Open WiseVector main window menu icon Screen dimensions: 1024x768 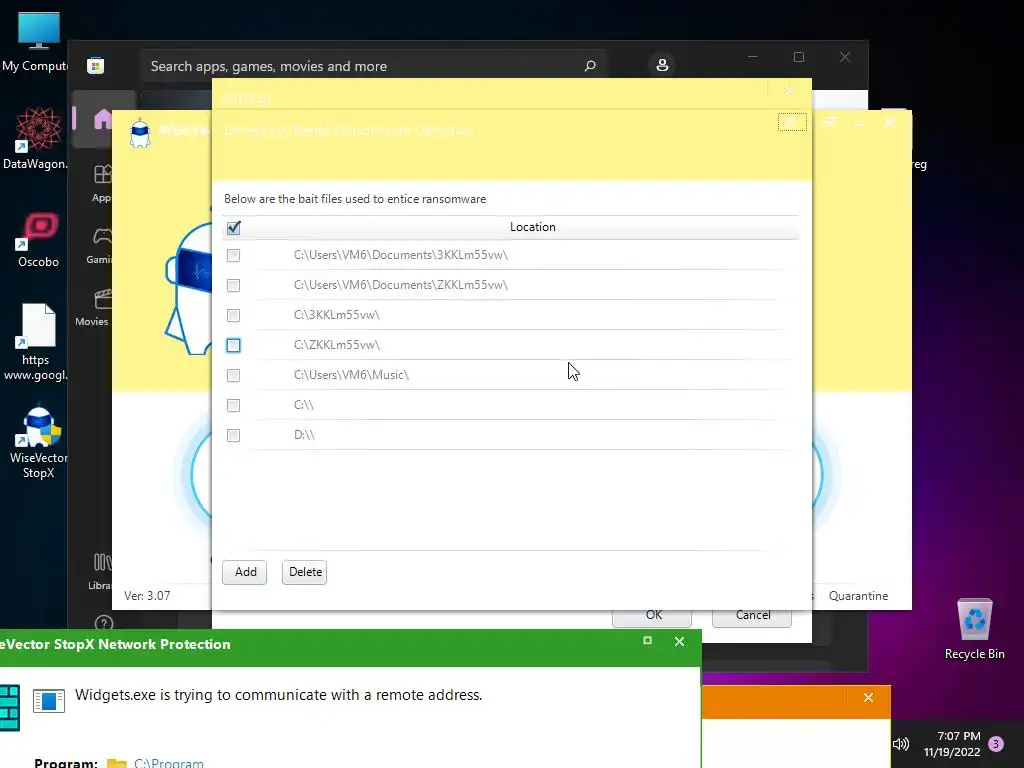829,121
